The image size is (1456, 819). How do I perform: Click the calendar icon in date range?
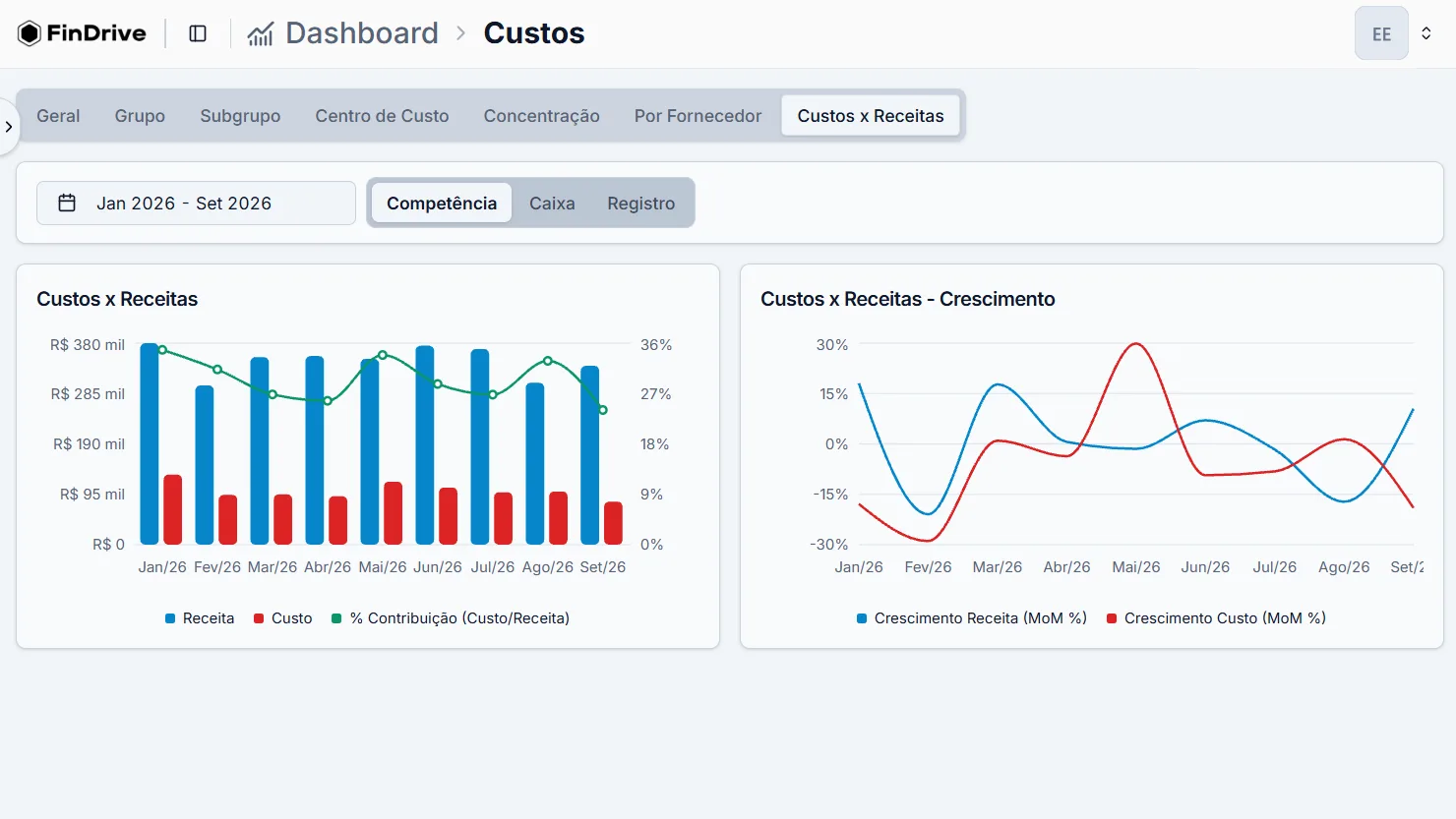(67, 203)
